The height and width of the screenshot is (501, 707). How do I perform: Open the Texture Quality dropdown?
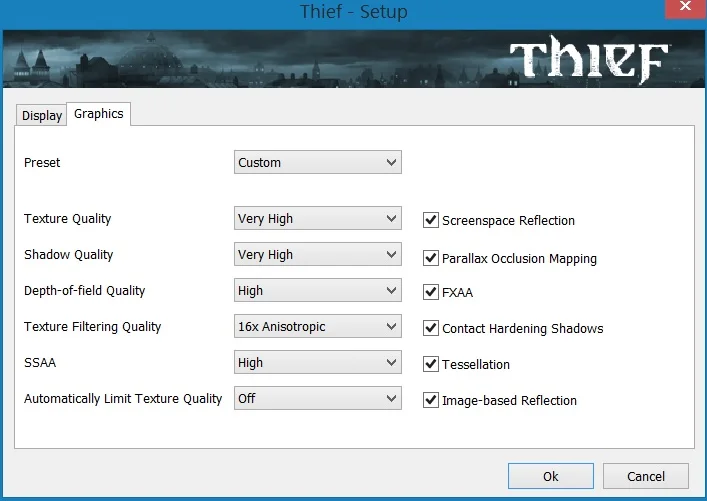coord(317,218)
